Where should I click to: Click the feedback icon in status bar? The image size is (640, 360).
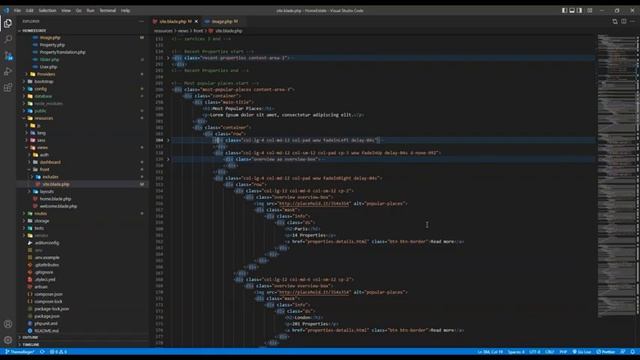tap(623, 352)
